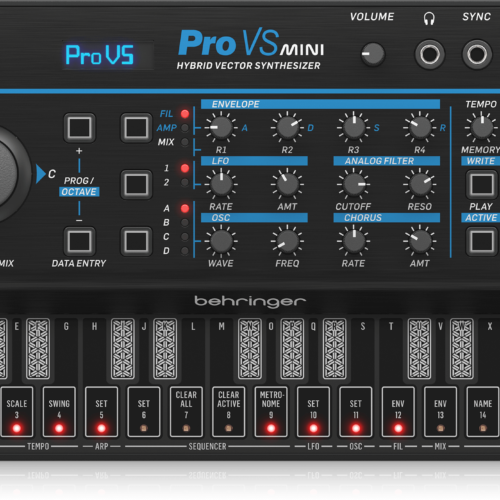Toggle the LFO 1/2 select button
This screenshot has width=500, height=500.
[x=136, y=184]
